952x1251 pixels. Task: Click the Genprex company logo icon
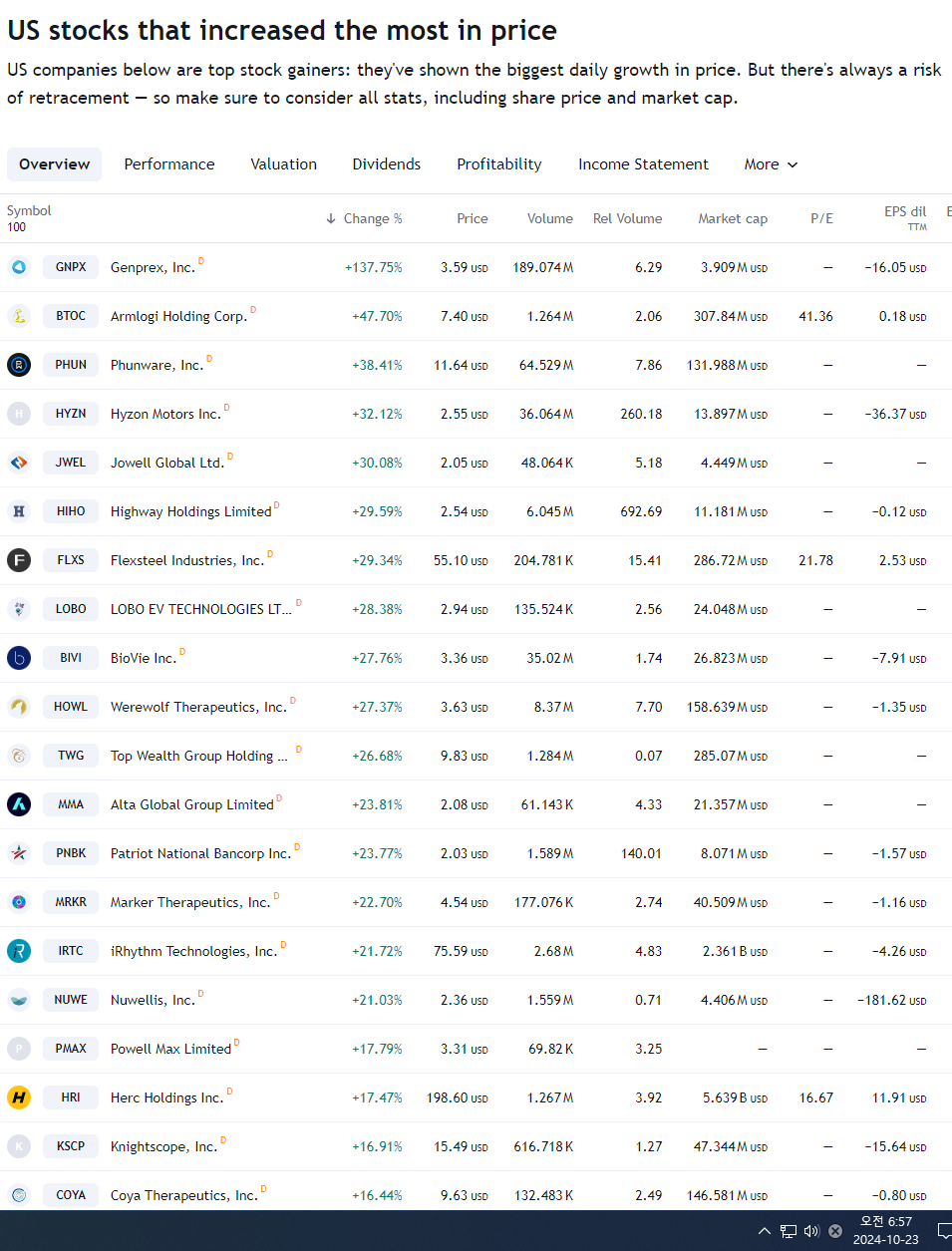point(19,267)
